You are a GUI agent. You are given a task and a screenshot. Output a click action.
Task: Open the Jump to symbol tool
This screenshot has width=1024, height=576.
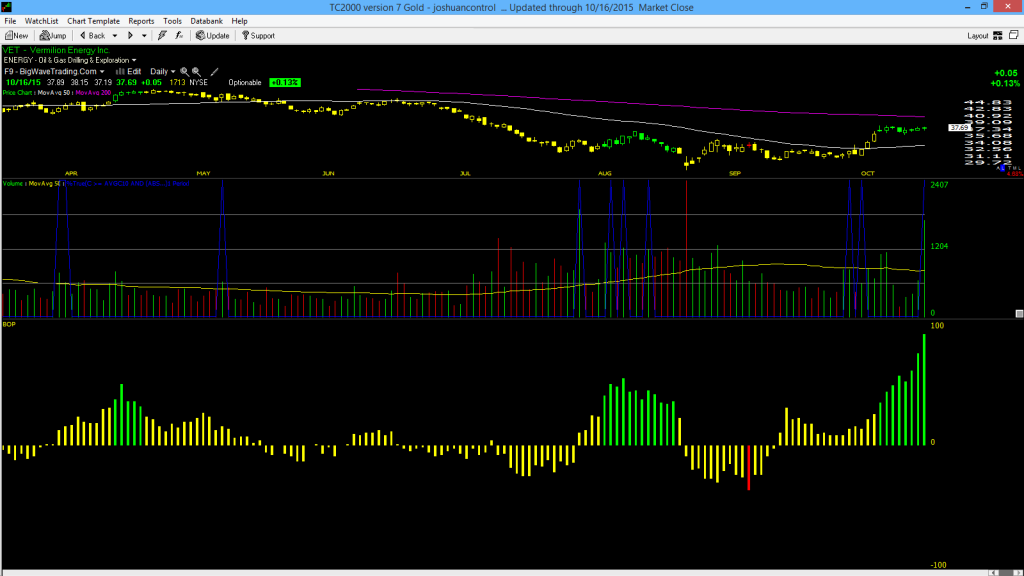click(53, 35)
